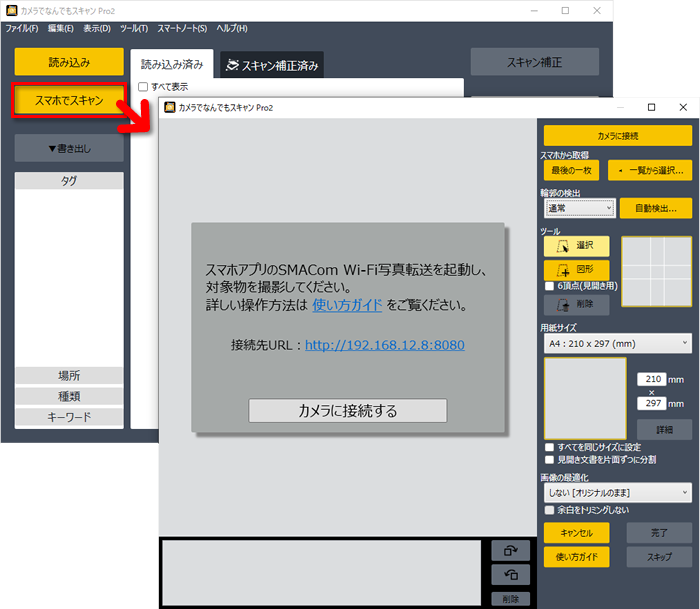Click the paper size preview thumbnail

[x=585, y=398]
